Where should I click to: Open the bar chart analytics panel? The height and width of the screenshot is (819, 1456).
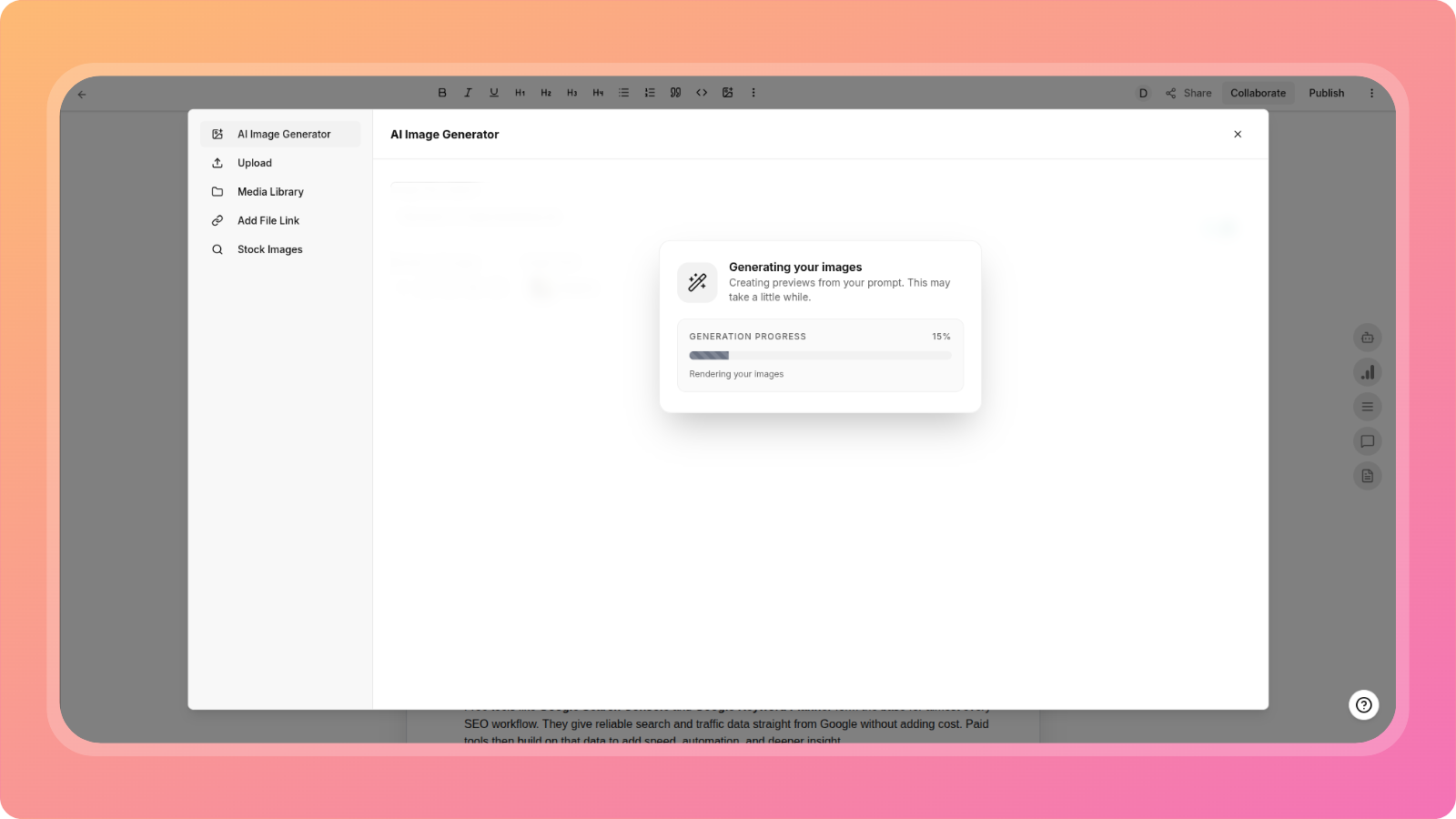1367,372
